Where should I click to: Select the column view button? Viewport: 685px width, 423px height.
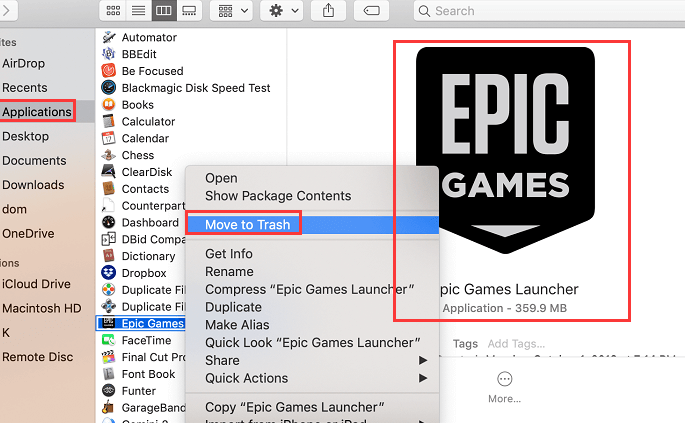pos(164,10)
